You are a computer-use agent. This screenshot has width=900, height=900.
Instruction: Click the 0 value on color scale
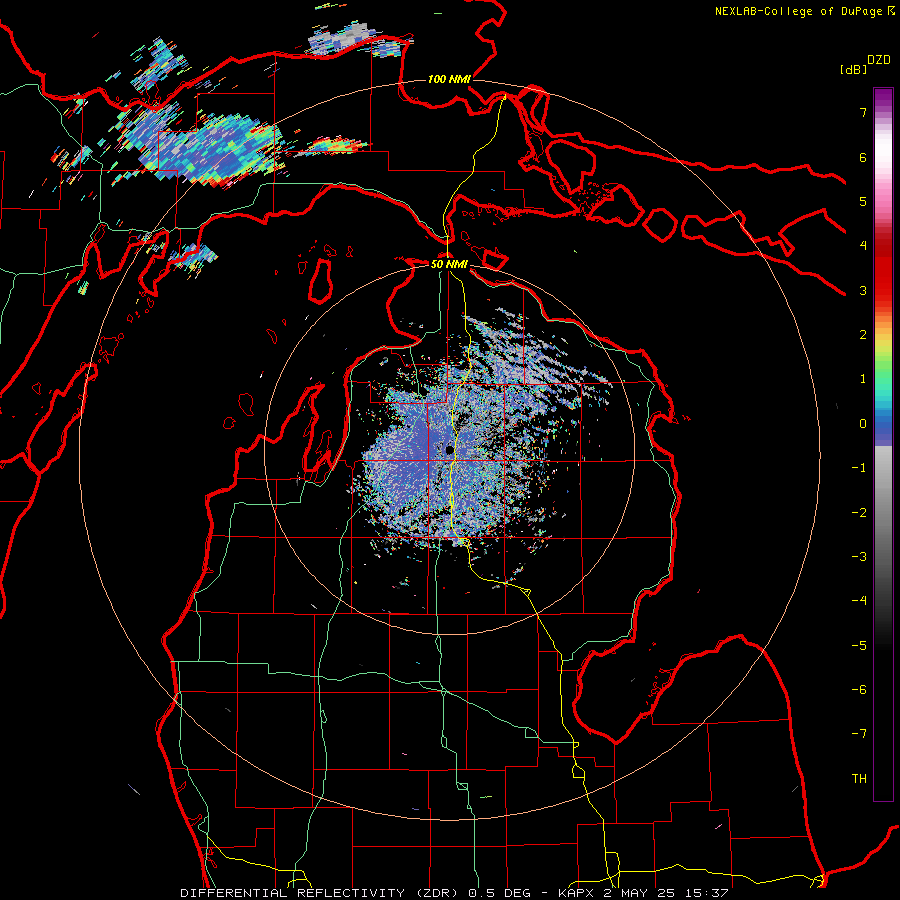coord(863,424)
